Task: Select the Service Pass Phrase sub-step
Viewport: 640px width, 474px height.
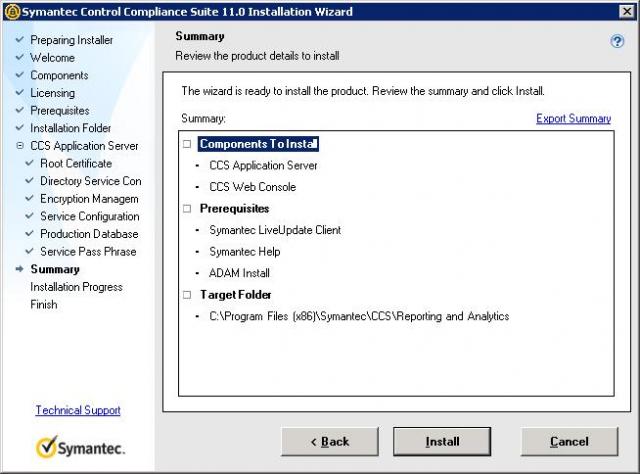Action: tap(88, 251)
